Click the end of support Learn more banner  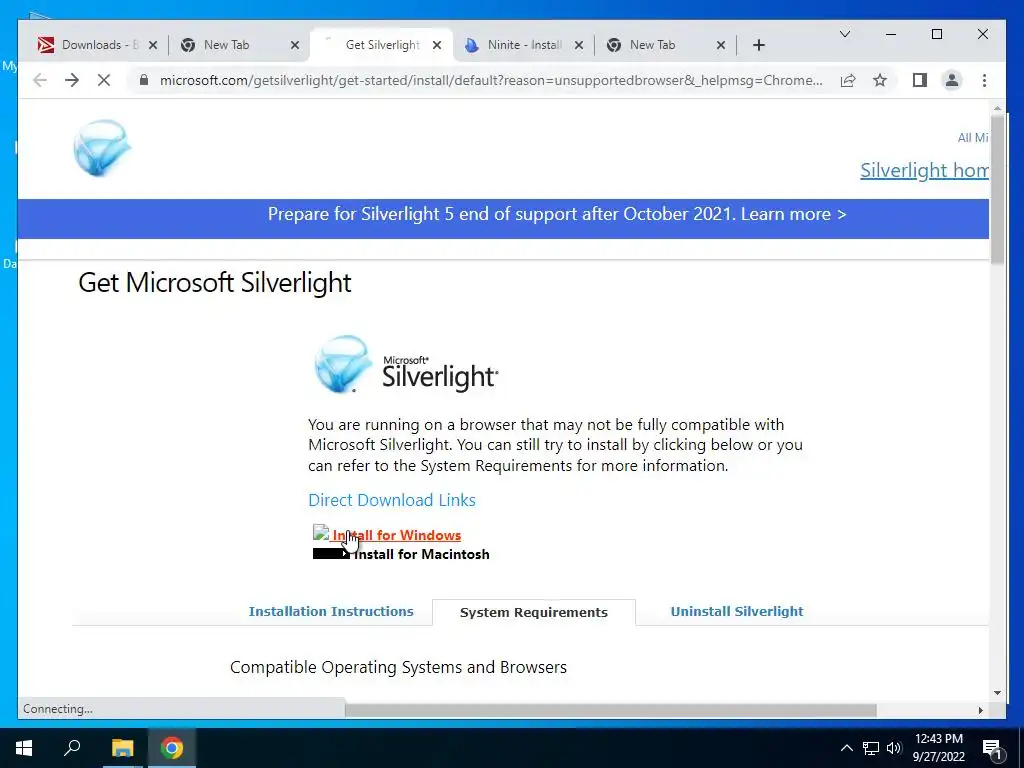tap(556, 214)
